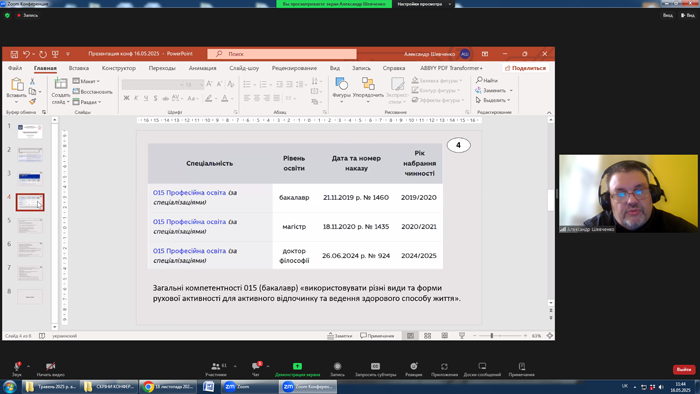This screenshot has height=394, width=700.
Task: Switch to the Переходы ribbon tab
Action: pyautogui.click(x=162, y=68)
